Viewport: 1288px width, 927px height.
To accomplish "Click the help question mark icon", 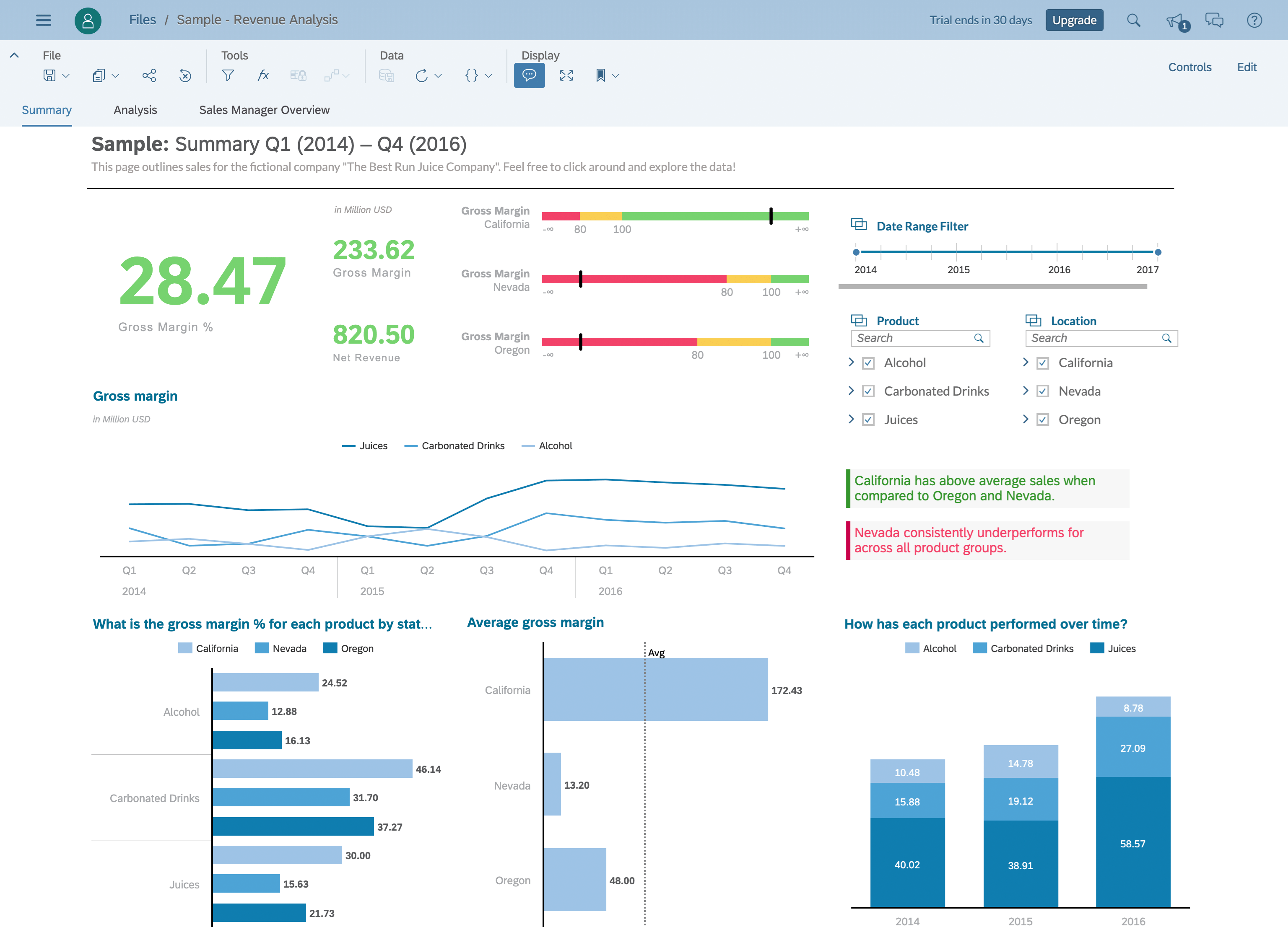I will (x=1254, y=21).
